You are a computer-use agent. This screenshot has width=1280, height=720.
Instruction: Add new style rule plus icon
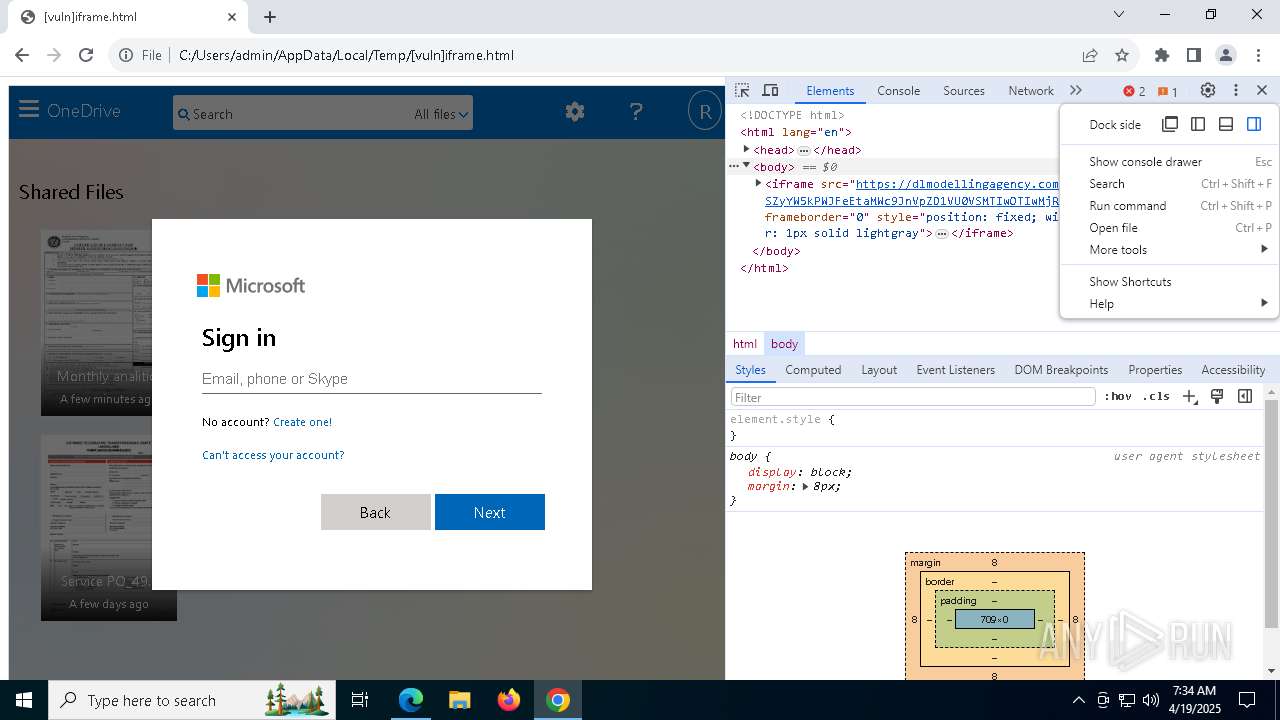[x=1189, y=396]
